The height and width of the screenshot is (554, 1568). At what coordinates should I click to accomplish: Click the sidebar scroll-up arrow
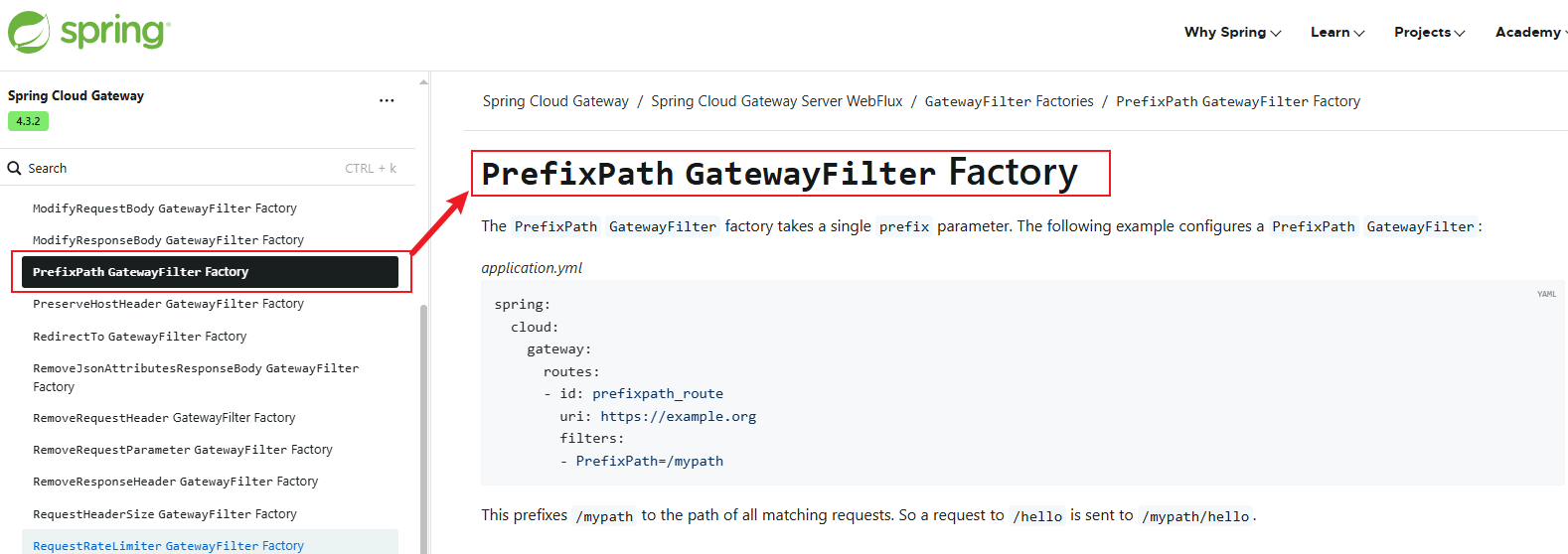coord(423,81)
